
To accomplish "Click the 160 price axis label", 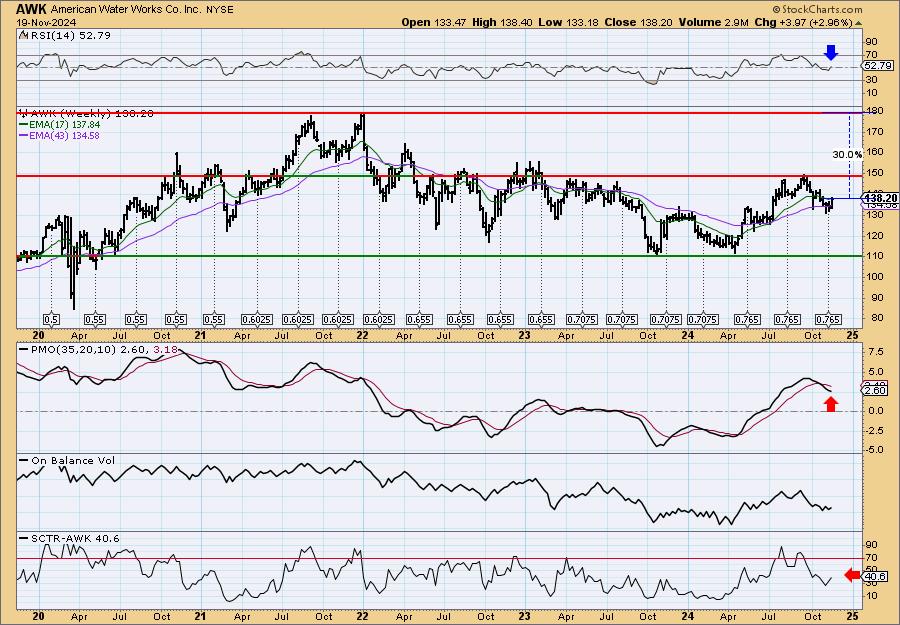I will point(875,152).
